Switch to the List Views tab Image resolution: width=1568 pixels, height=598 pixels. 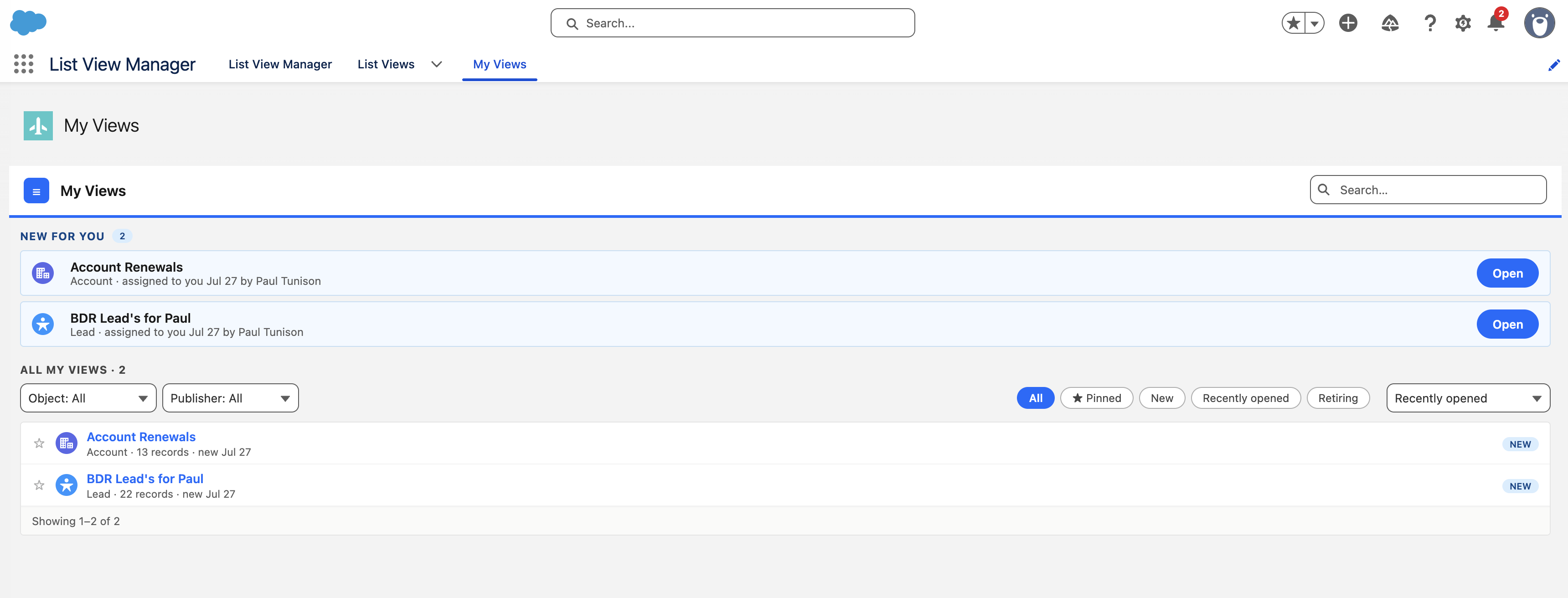(x=386, y=65)
